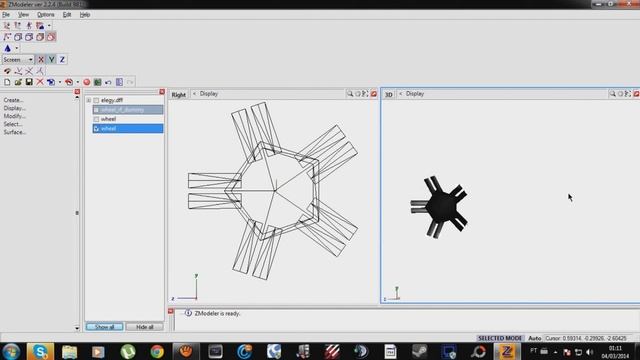Open the View menu

[x=23, y=15]
